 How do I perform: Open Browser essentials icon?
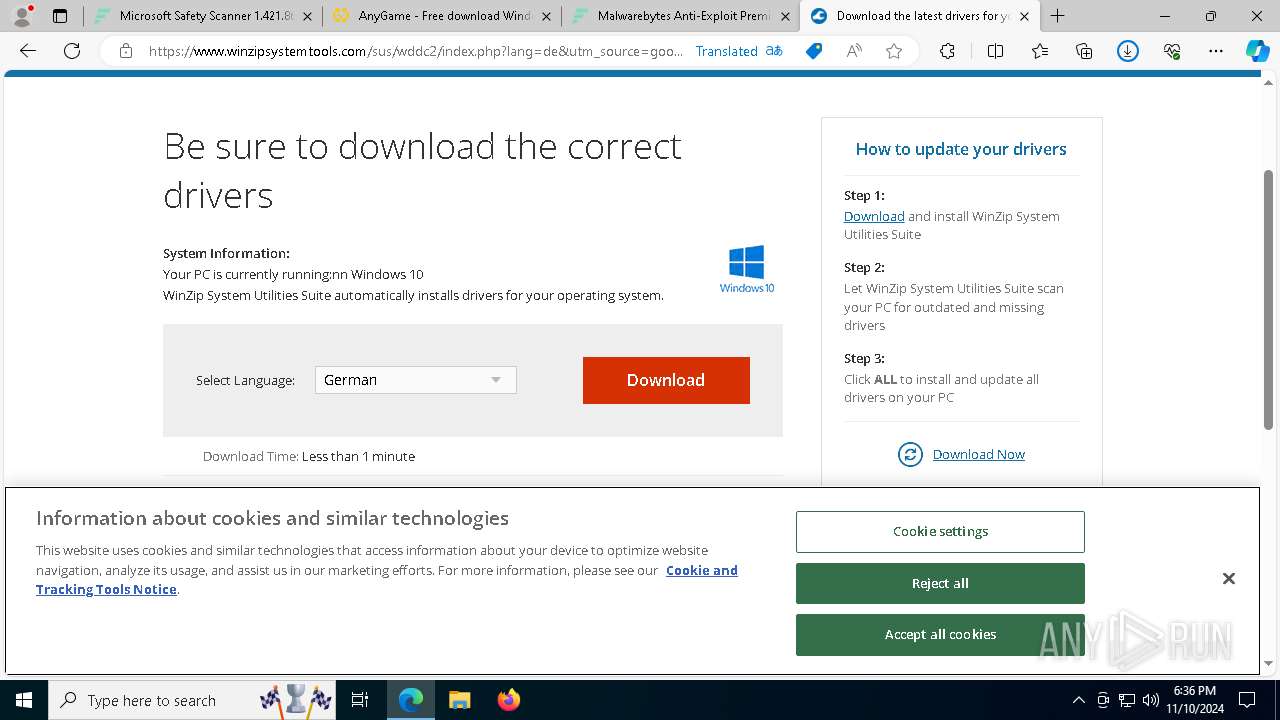coord(1172,51)
